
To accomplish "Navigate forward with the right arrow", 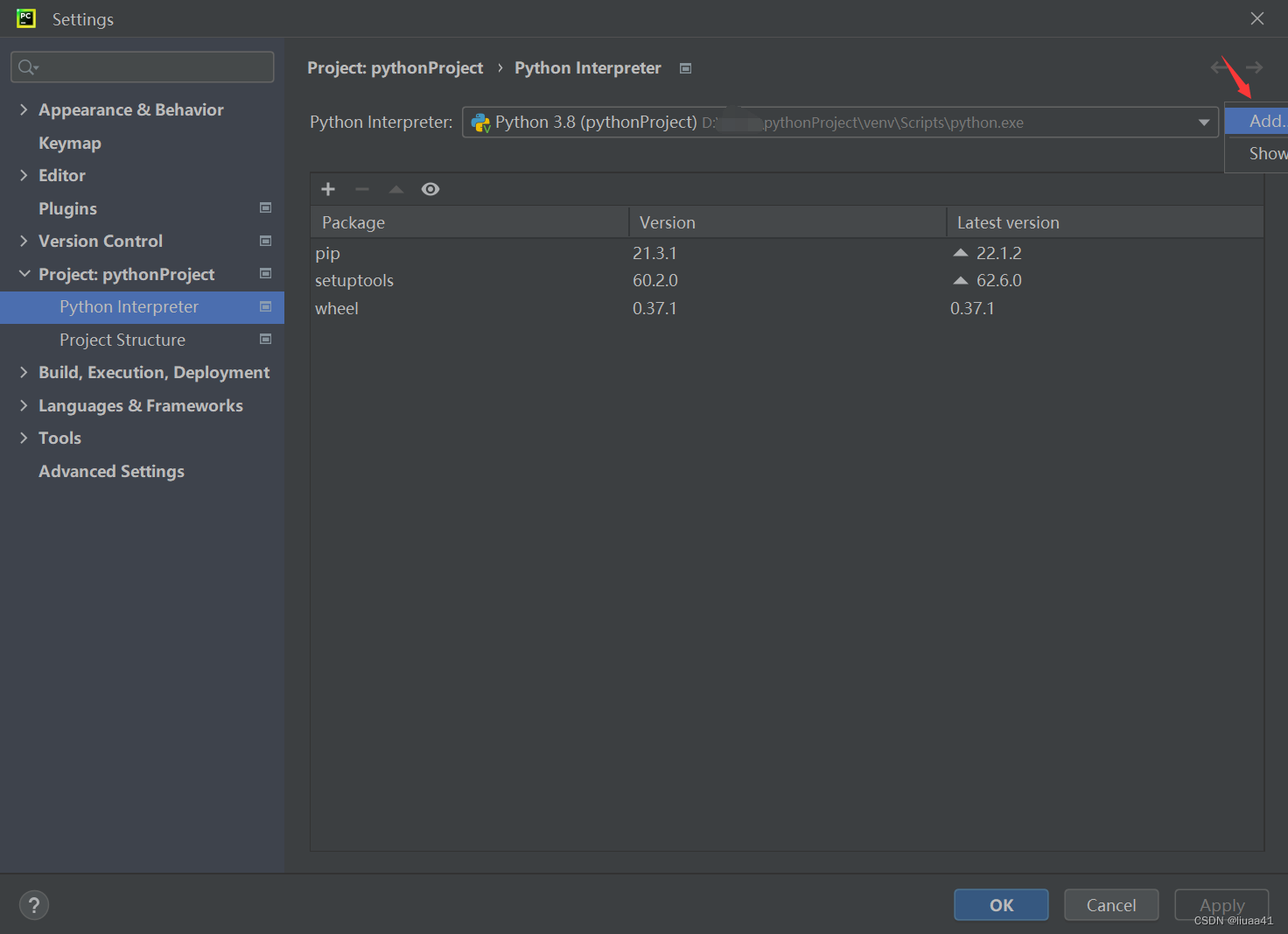I will [1254, 67].
